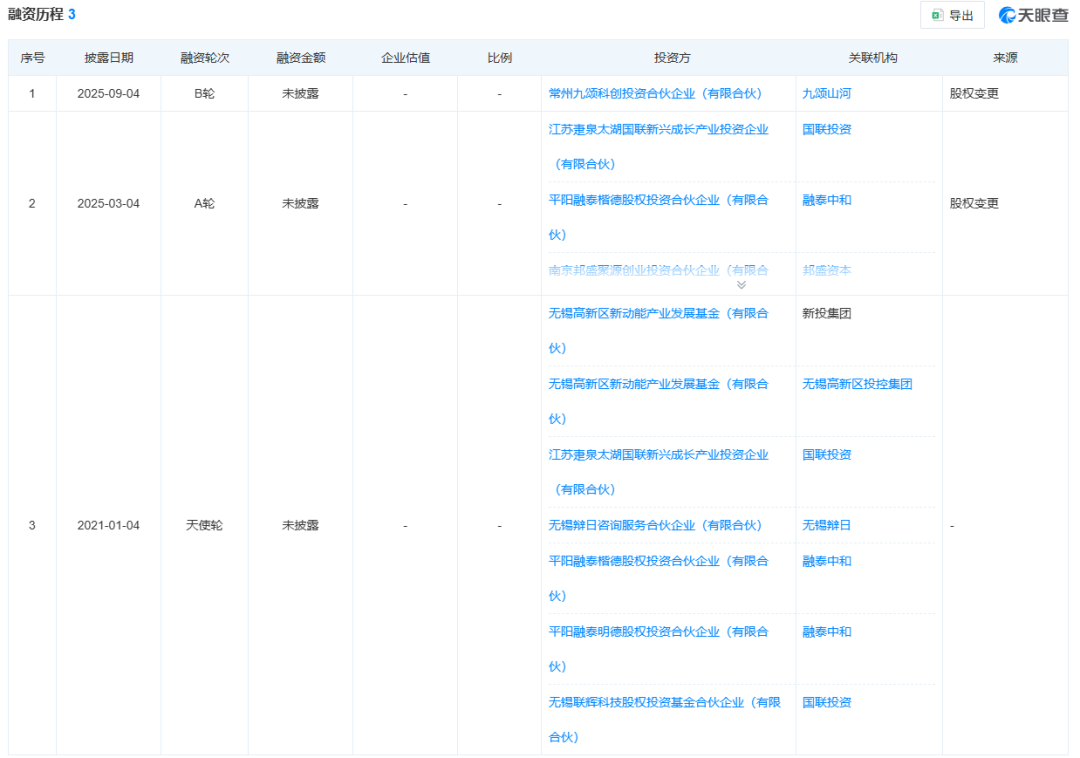Open 常州九颂科创投资合伙企业 investor link

655,94
